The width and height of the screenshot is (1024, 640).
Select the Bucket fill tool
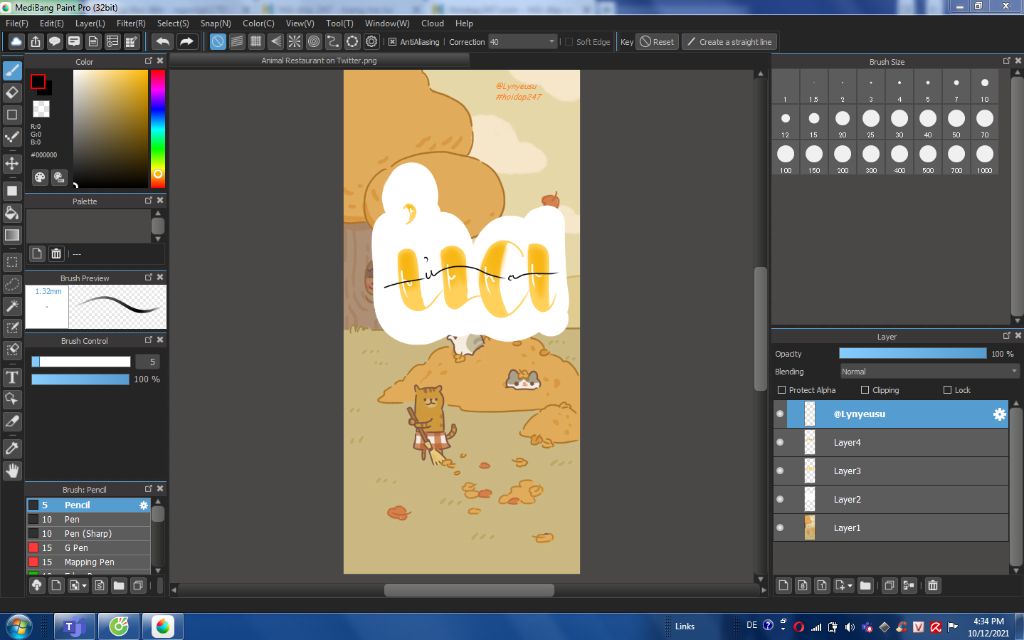(x=12, y=213)
